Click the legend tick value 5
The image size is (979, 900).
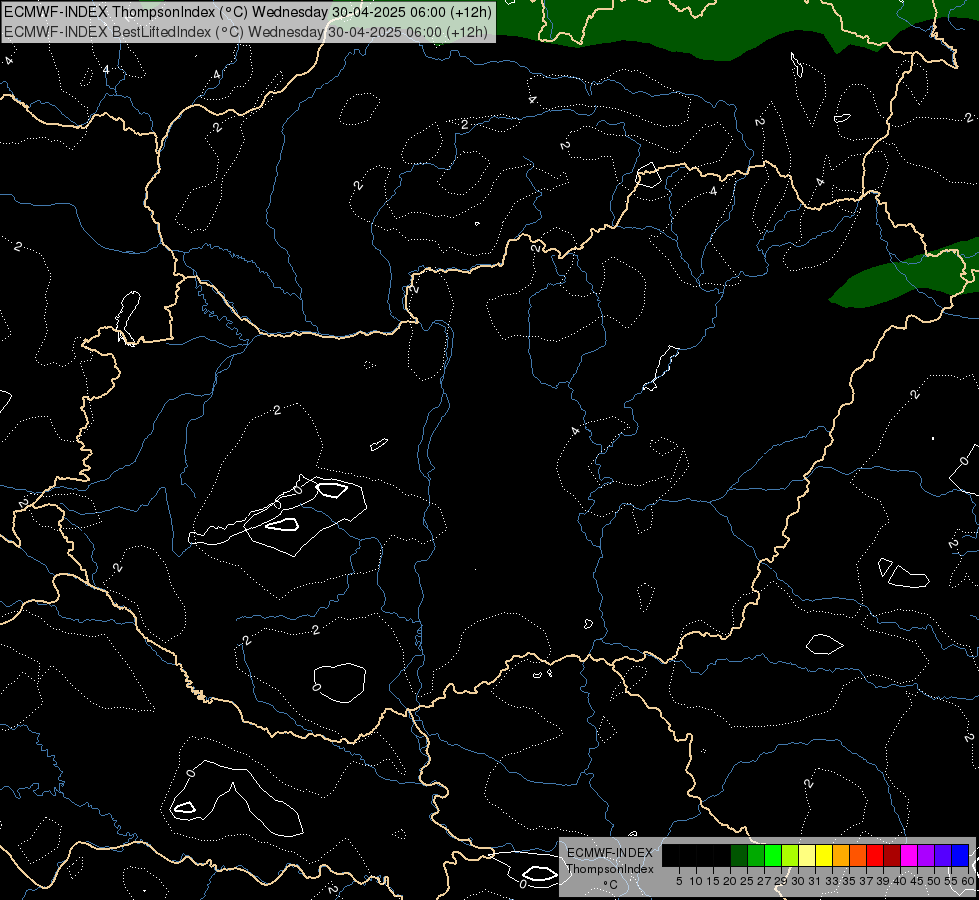pos(679,881)
